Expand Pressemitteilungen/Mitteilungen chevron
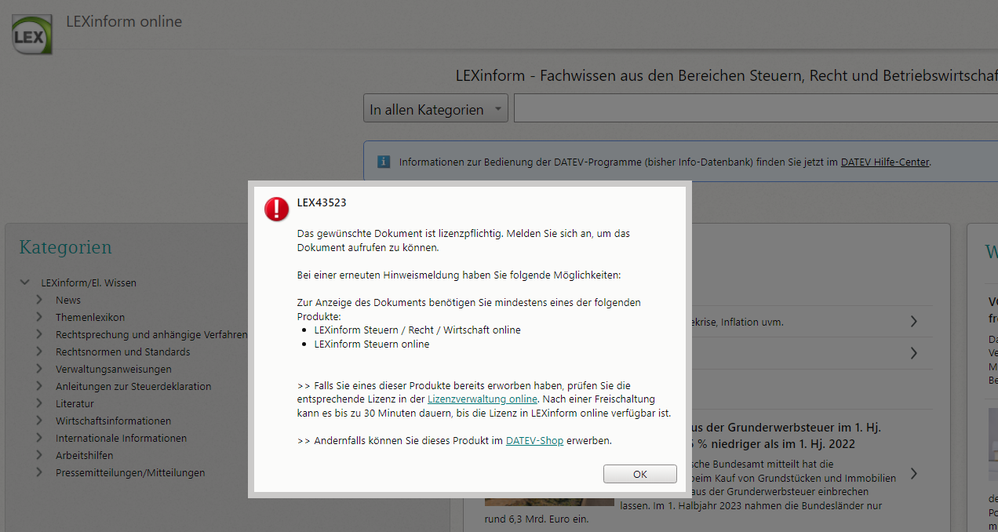This screenshot has width=998, height=532. pos(39,472)
